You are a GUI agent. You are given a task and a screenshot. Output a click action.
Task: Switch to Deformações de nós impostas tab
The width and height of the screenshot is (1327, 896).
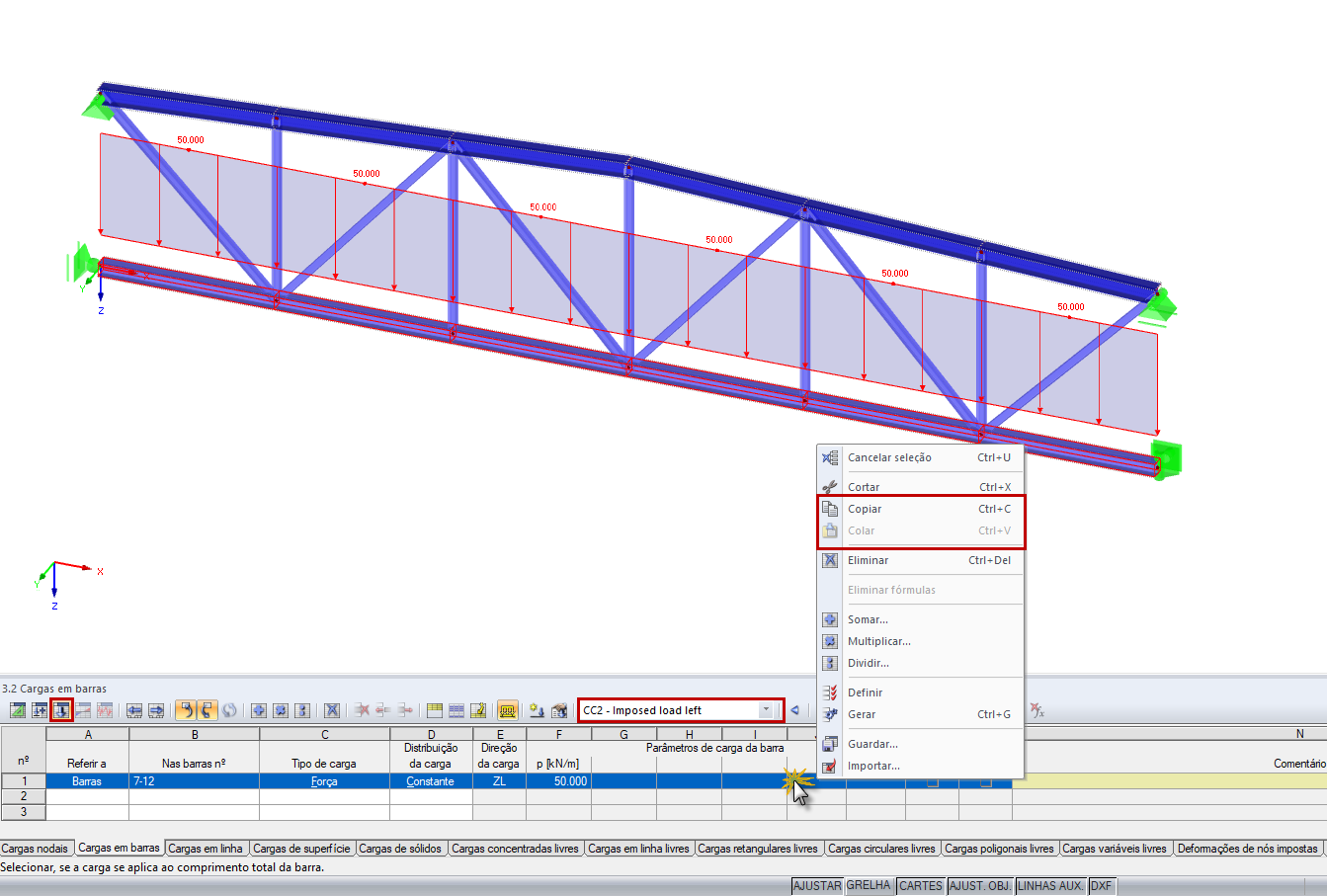point(1248,849)
